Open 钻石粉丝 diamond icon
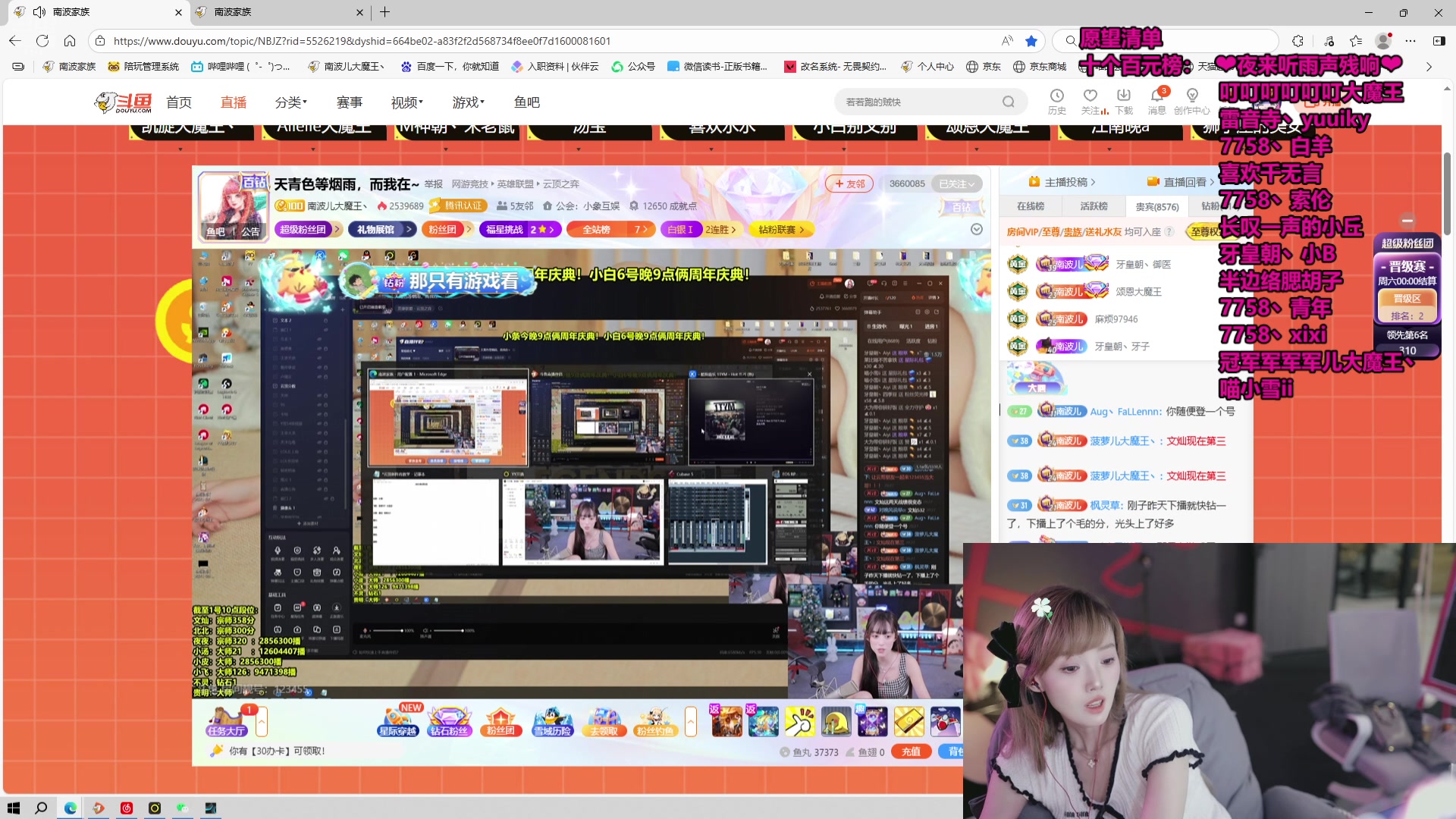The image size is (1456, 819). click(x=450, y=721)
